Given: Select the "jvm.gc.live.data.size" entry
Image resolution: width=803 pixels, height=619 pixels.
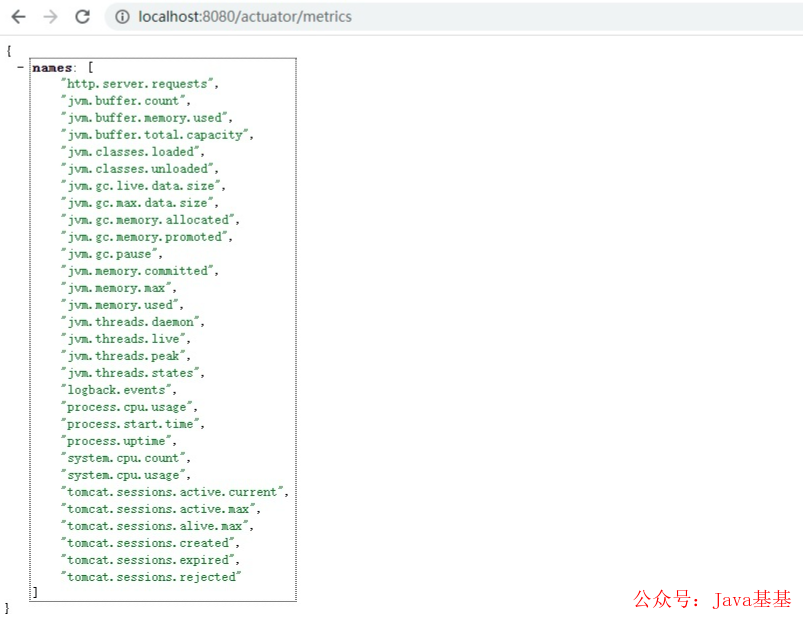Looking at the screenshot, I should click(x=141, y=186).
